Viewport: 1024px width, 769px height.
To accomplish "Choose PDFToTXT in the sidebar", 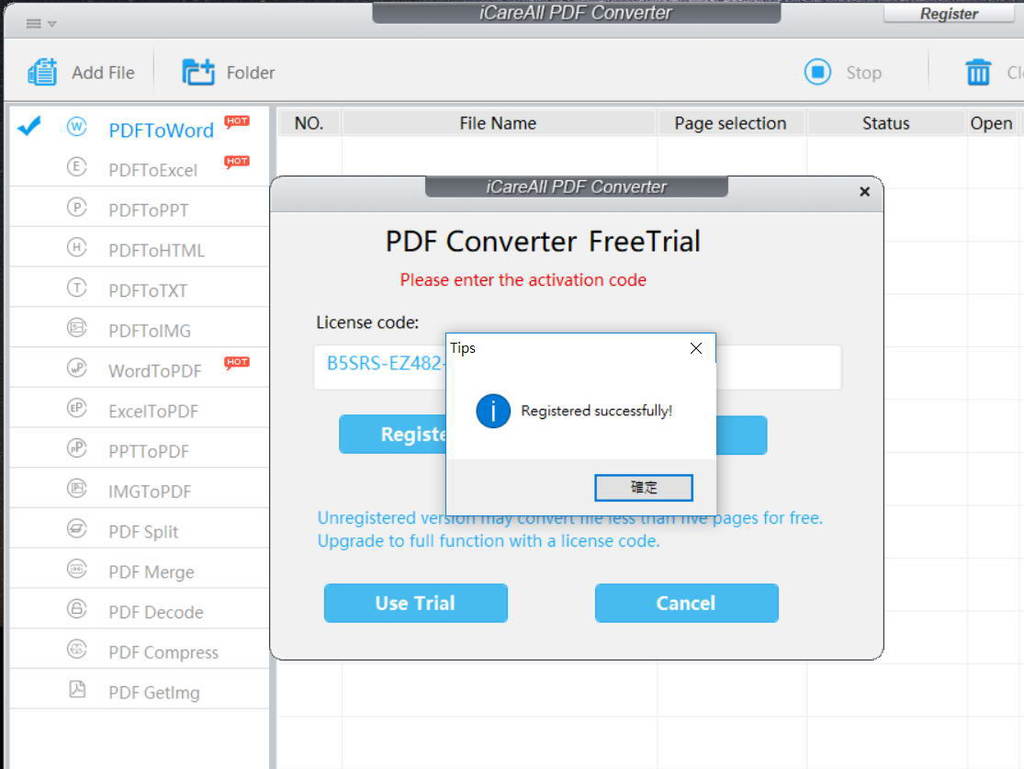I will pyautogui.click(x=148, y=291).
